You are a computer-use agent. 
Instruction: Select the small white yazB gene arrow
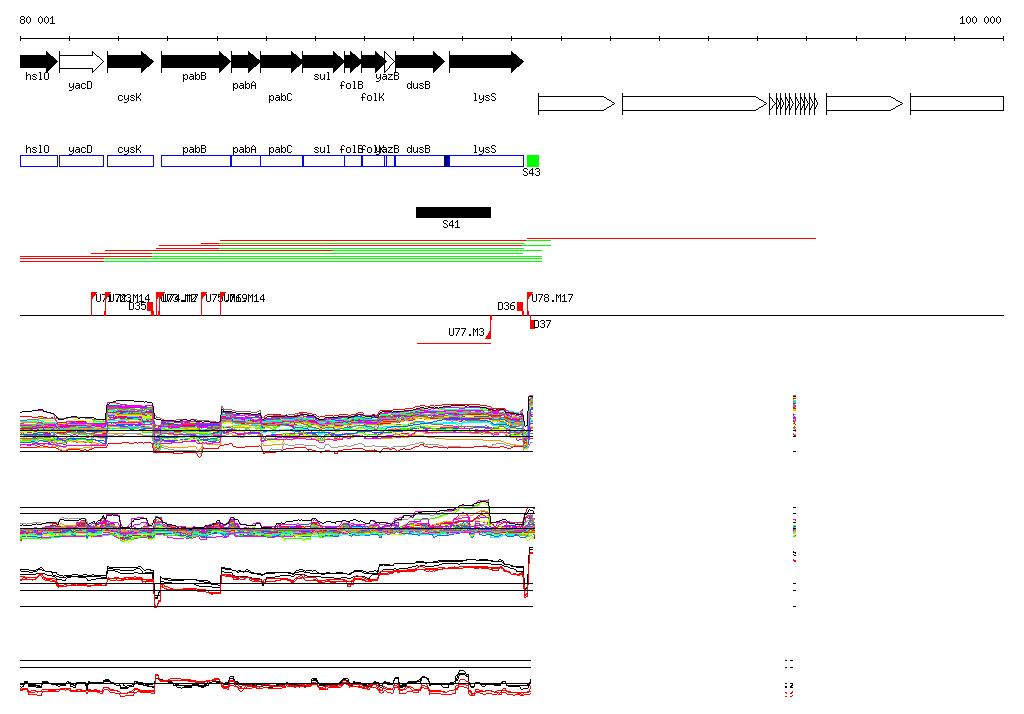[390, 62]
